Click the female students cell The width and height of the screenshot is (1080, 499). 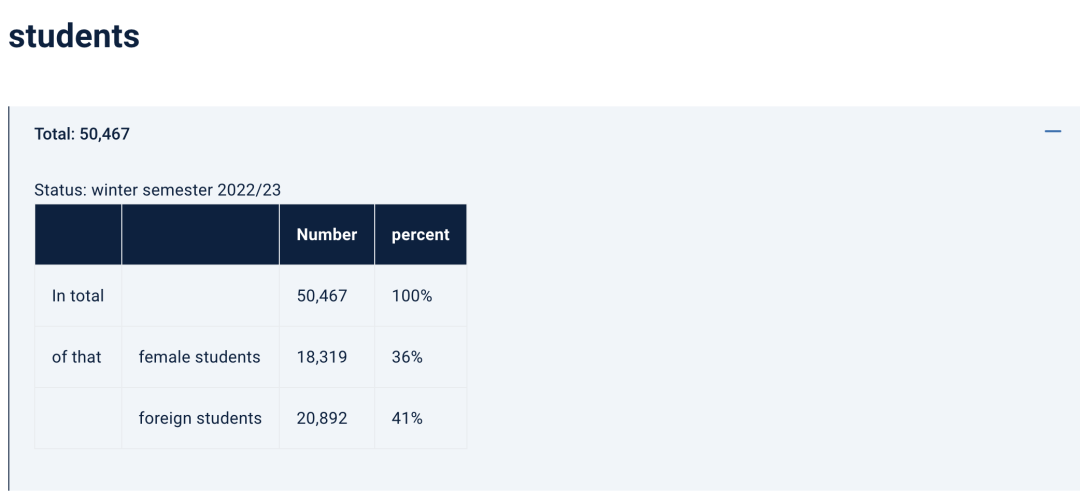tap(200, 357)
